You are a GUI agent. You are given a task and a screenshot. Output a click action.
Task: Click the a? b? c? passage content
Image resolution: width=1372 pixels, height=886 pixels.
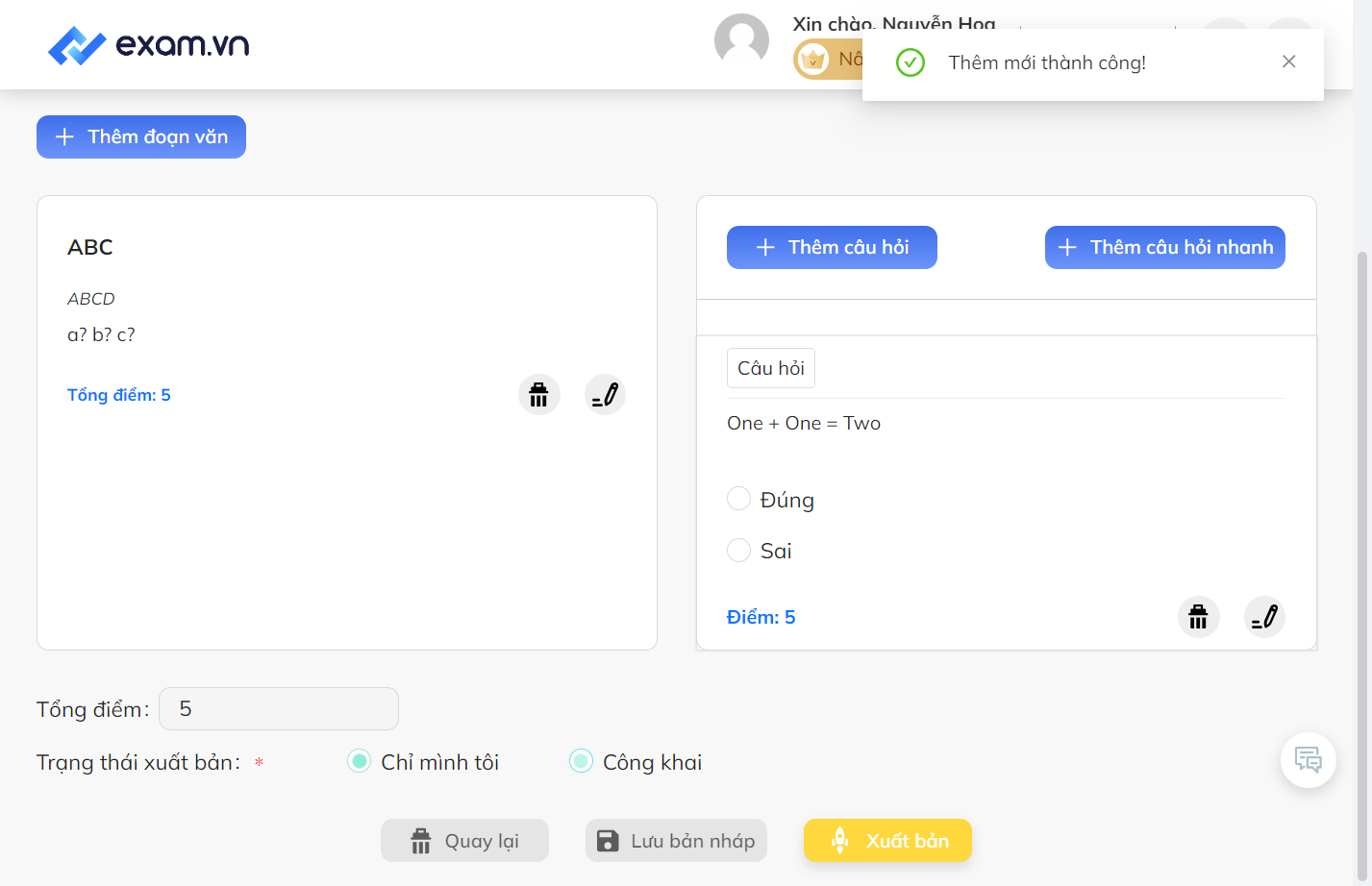tap(101, 334)
